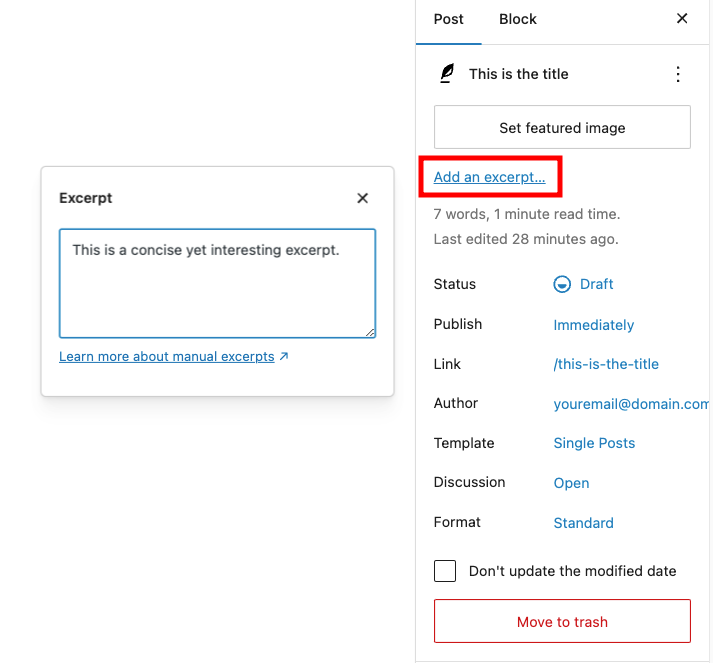Open the Discussion Open setting

coord(571,483)
